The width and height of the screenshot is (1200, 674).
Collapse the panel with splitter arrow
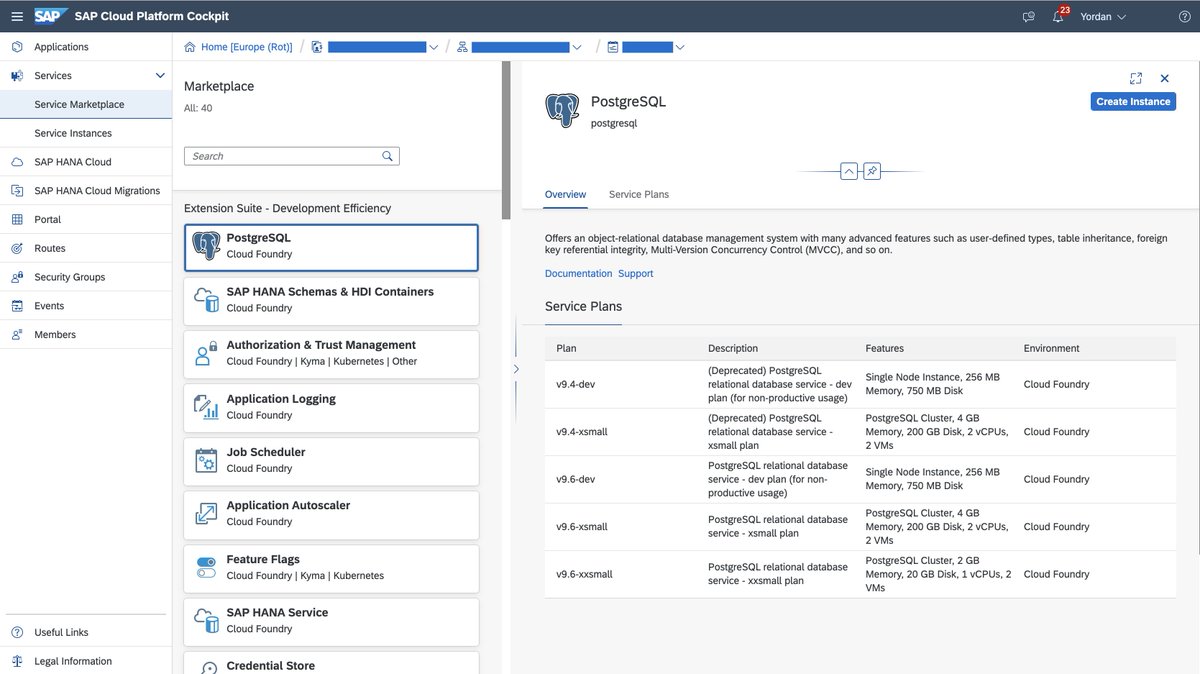tap(516, 369)
